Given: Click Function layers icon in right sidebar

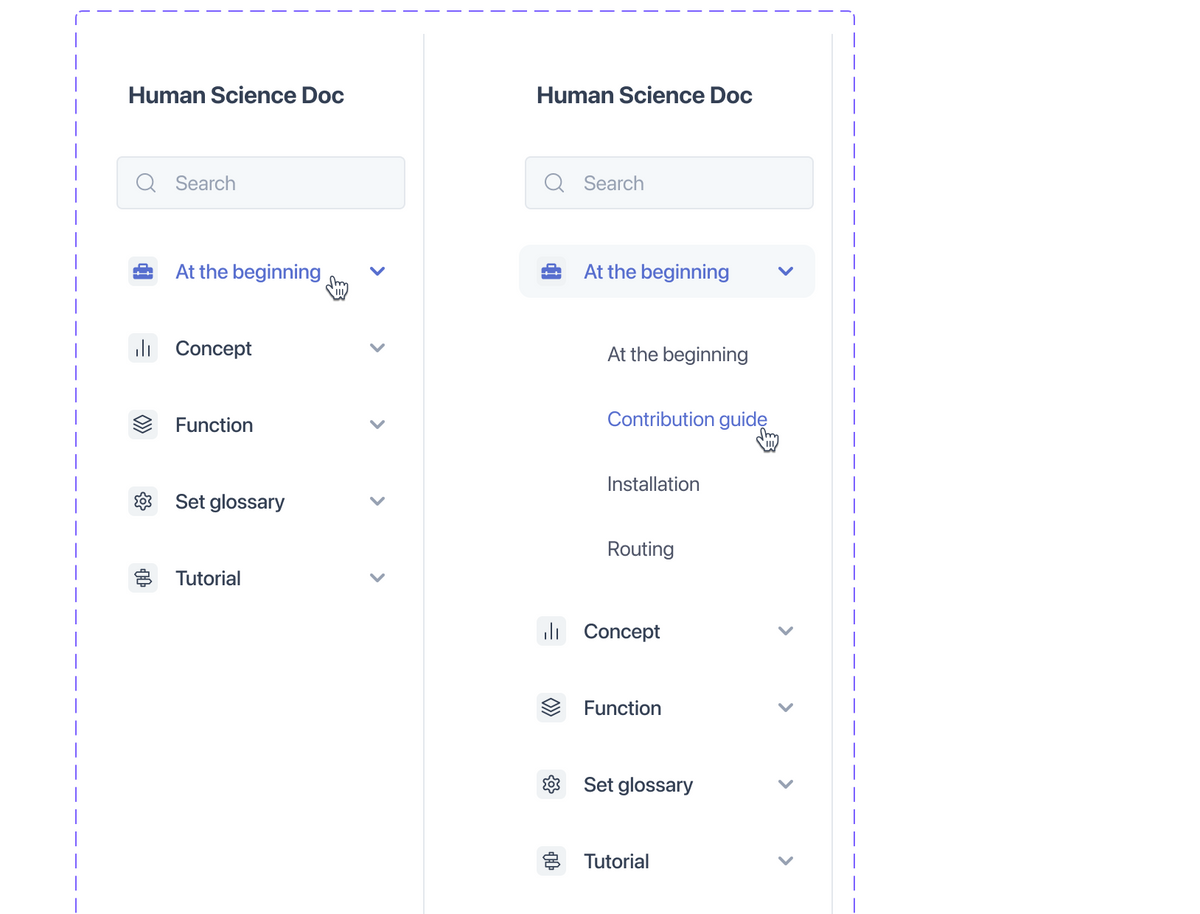Looking at the screenshot, I should coord(551,708).
